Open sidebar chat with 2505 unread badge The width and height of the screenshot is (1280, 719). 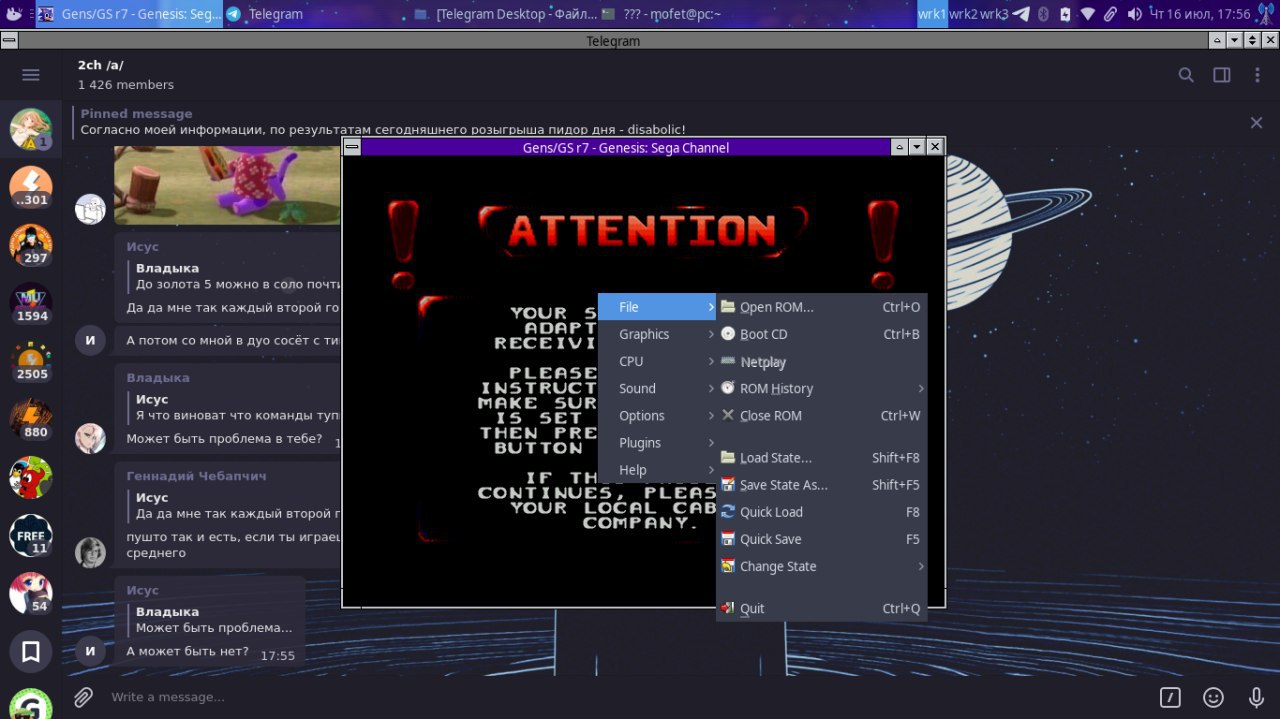[x=31, y=362]
